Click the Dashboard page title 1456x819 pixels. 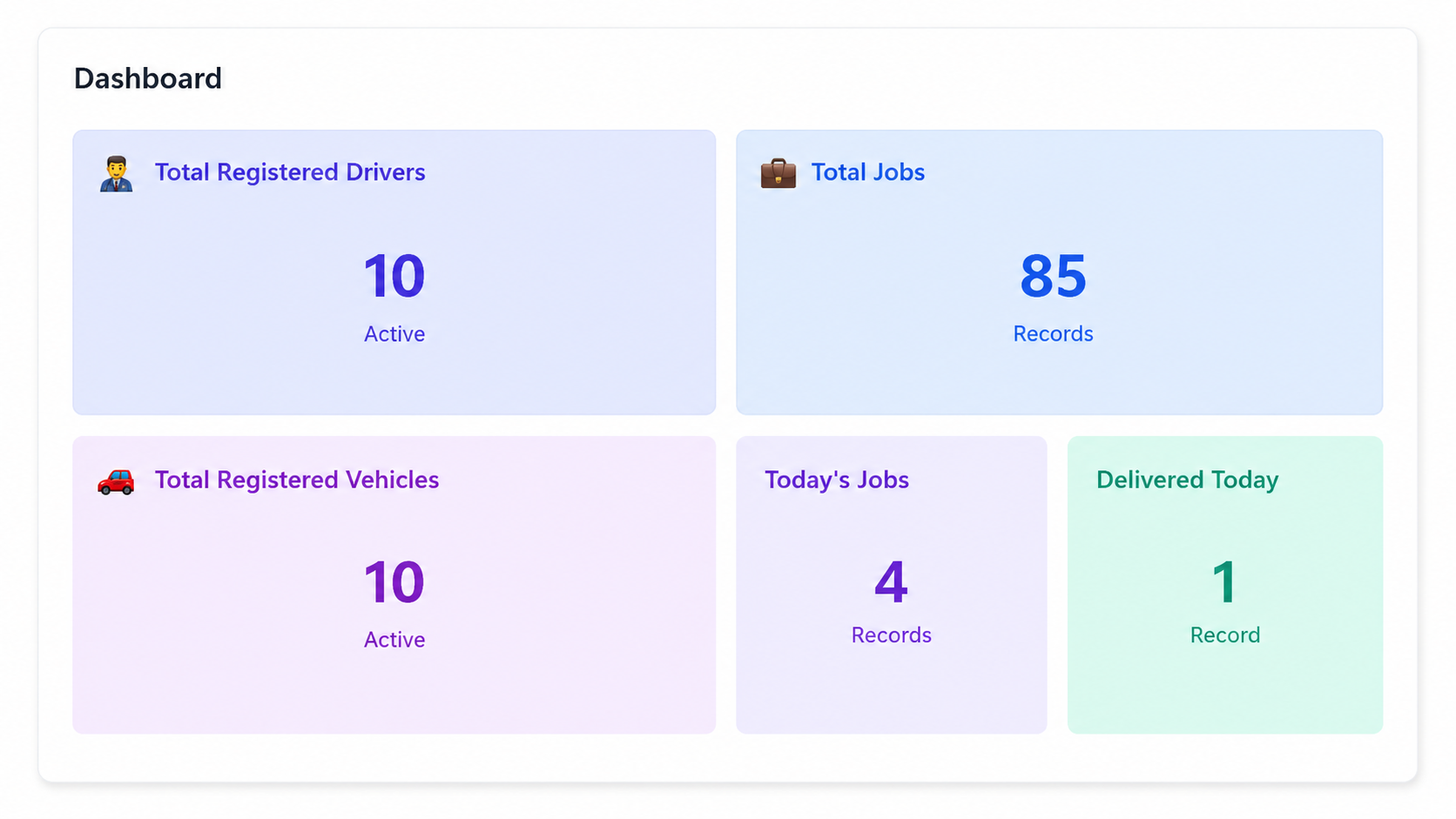point(148,78)
